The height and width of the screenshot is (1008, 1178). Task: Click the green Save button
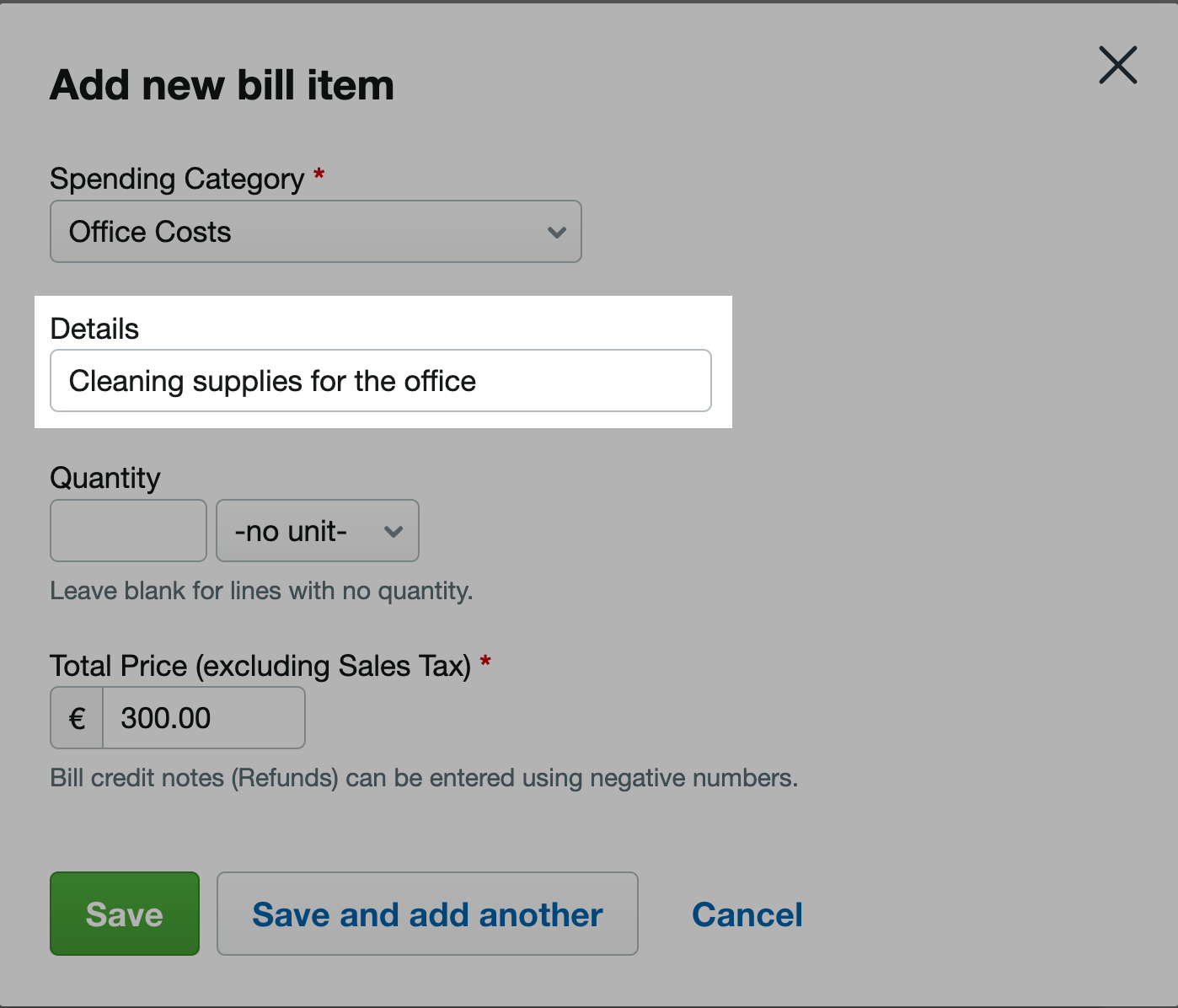125,914
